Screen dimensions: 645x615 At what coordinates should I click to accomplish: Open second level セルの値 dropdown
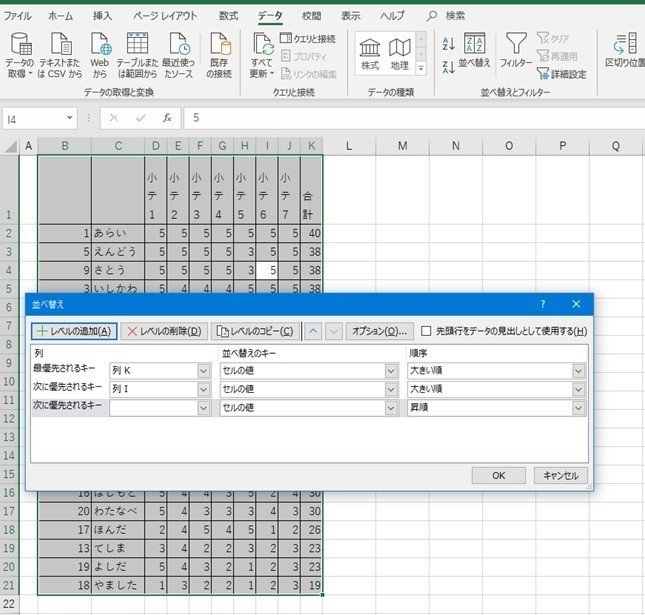391,390
